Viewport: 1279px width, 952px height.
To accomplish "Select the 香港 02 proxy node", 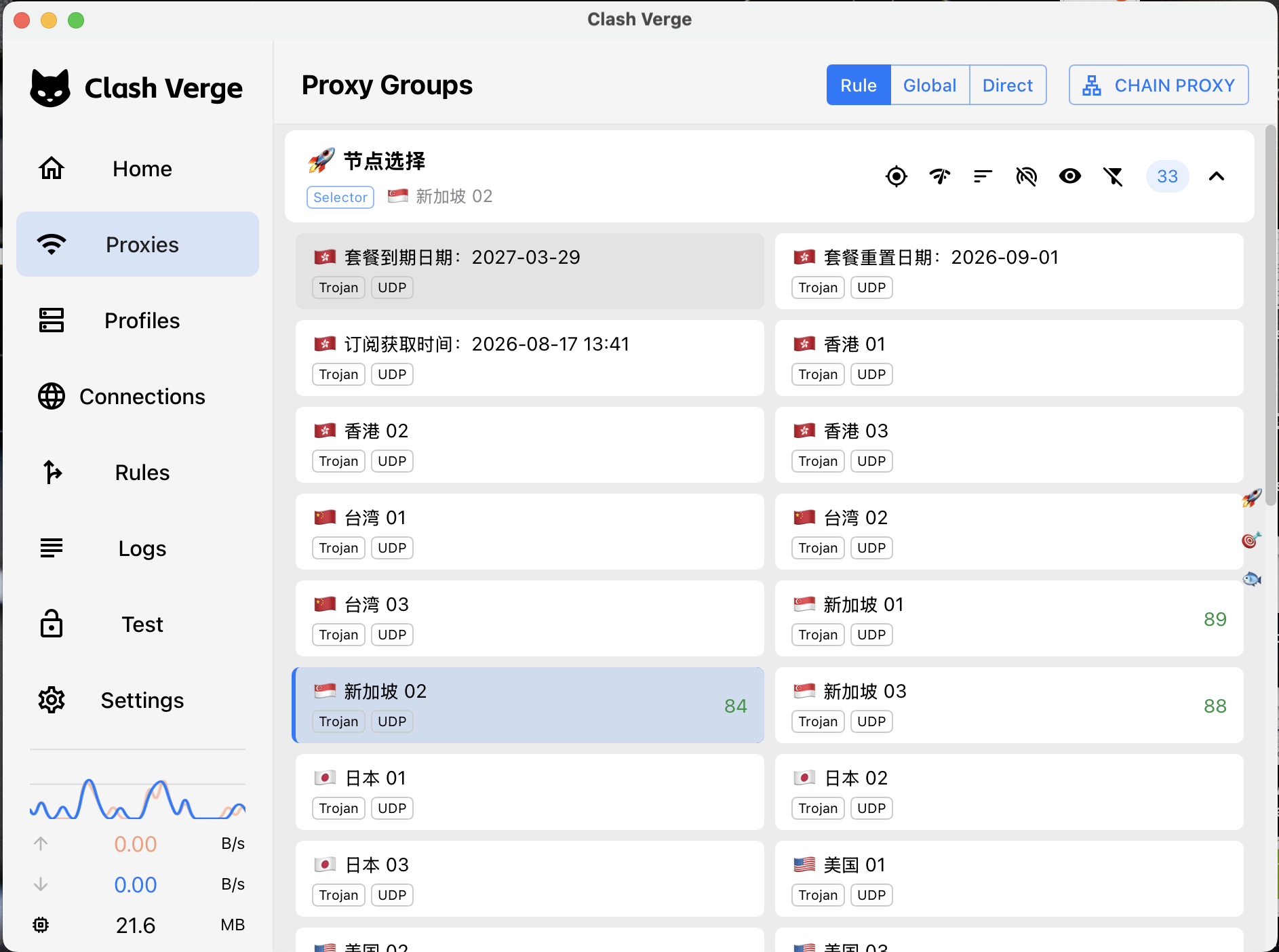I will coord(530,445).
